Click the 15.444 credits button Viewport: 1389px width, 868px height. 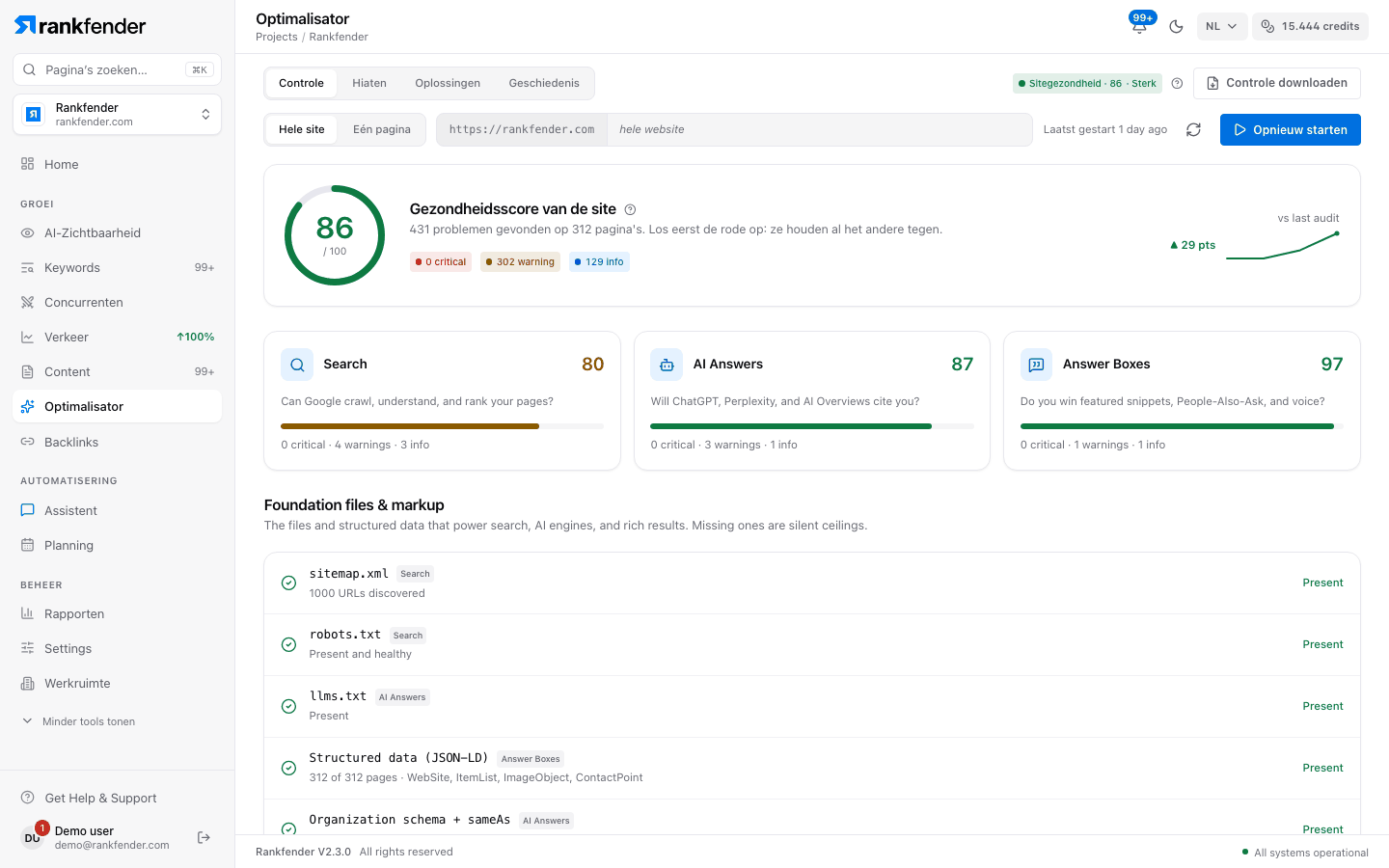1310,26
